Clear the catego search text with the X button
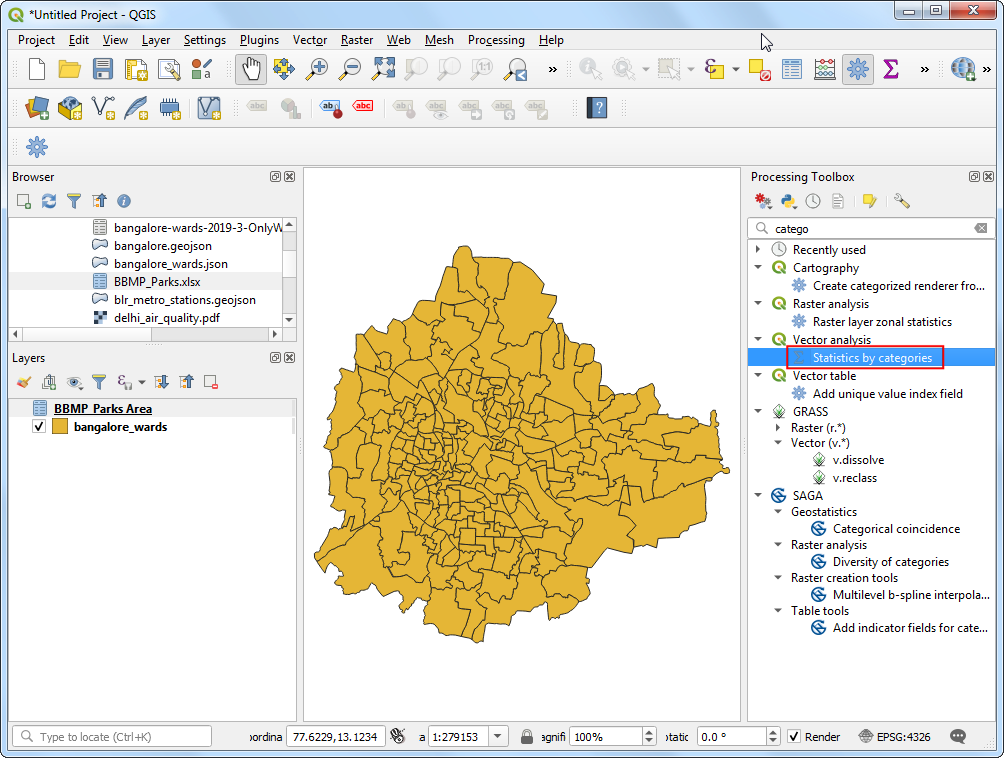This screenshot has height=758, width=1004. [981, 228]
